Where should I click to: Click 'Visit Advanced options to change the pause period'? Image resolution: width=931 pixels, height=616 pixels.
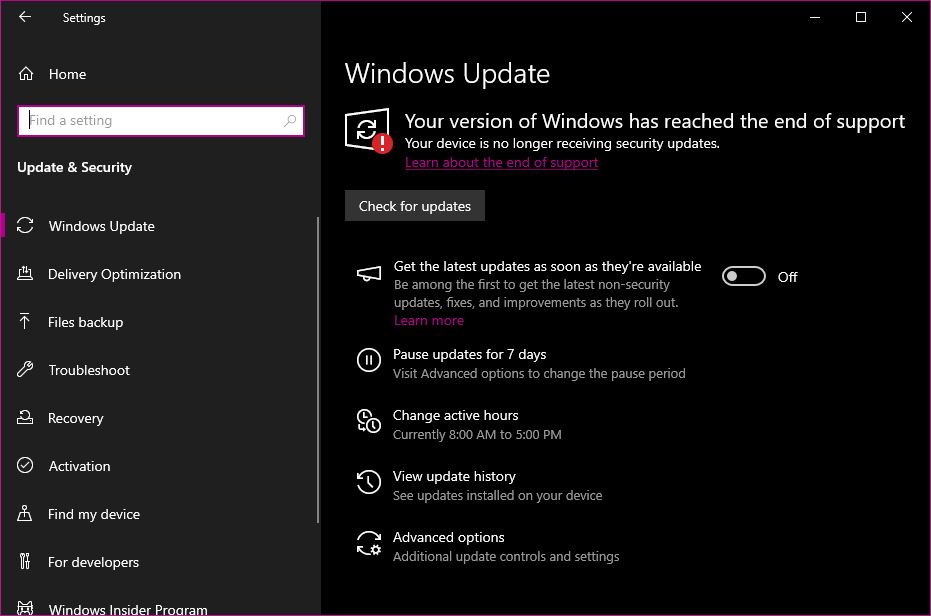539,374
